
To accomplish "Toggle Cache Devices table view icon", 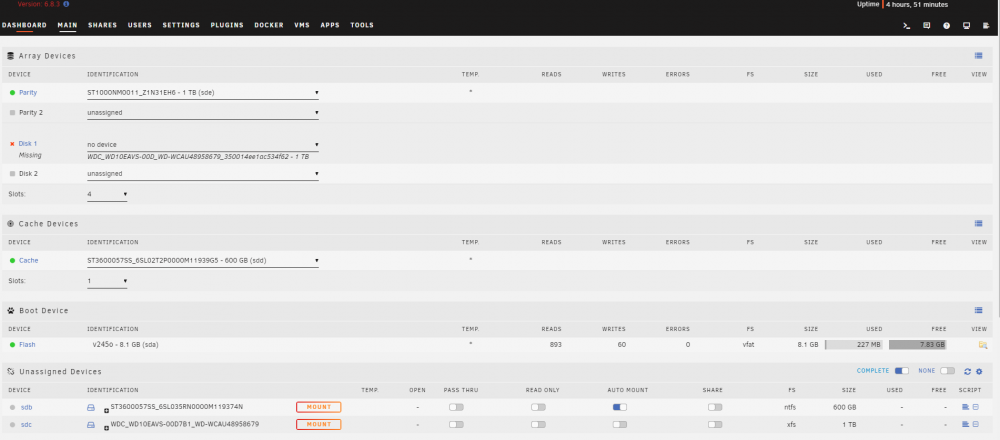I will click(978, 223).
